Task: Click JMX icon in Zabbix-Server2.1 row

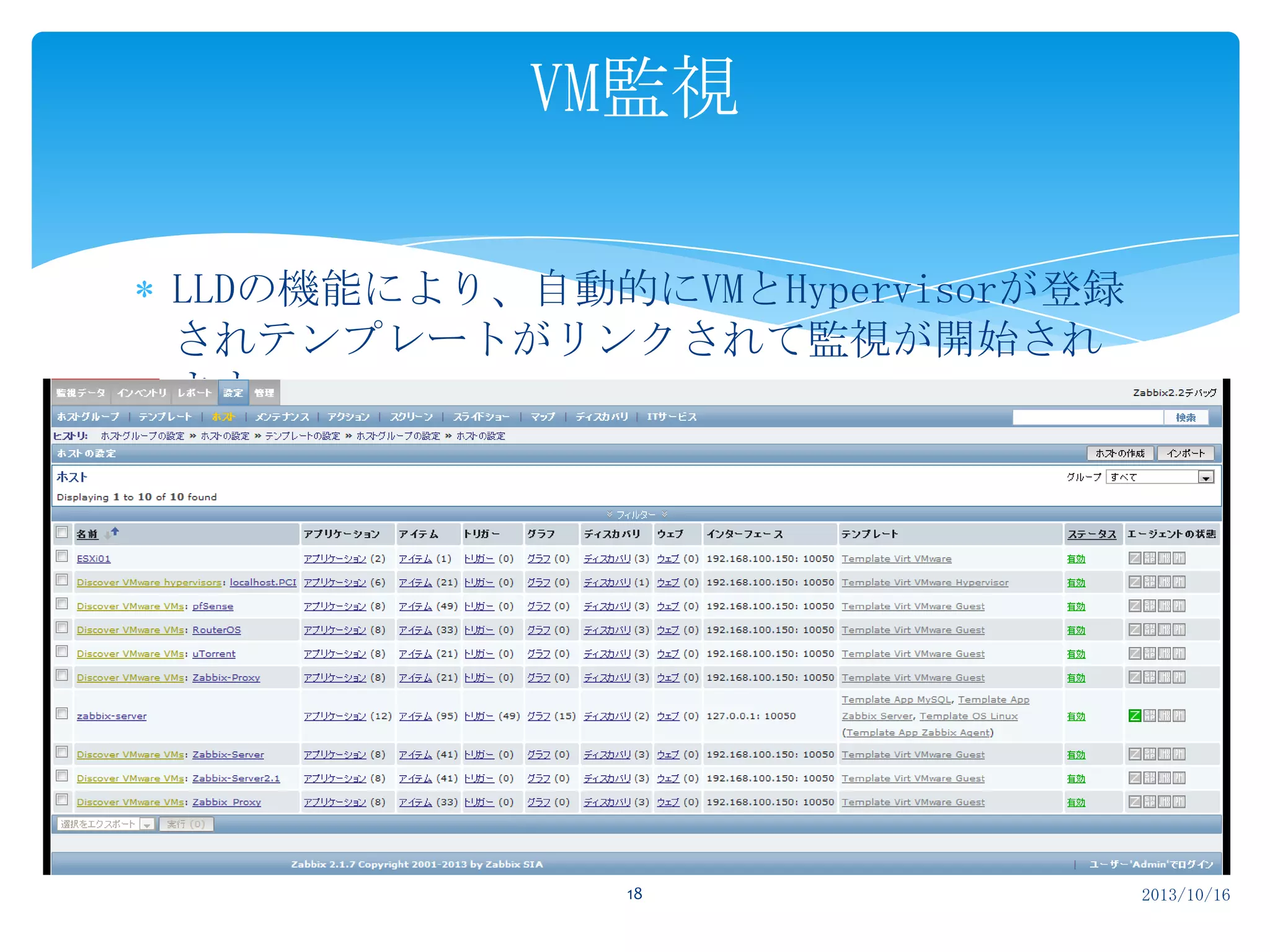Action: tap(1164, 778)
